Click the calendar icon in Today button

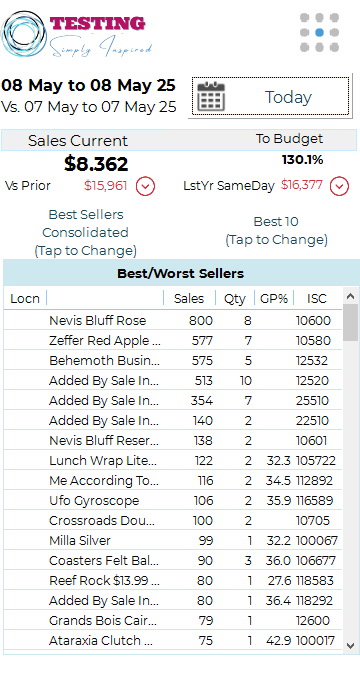tap(211, 96)
